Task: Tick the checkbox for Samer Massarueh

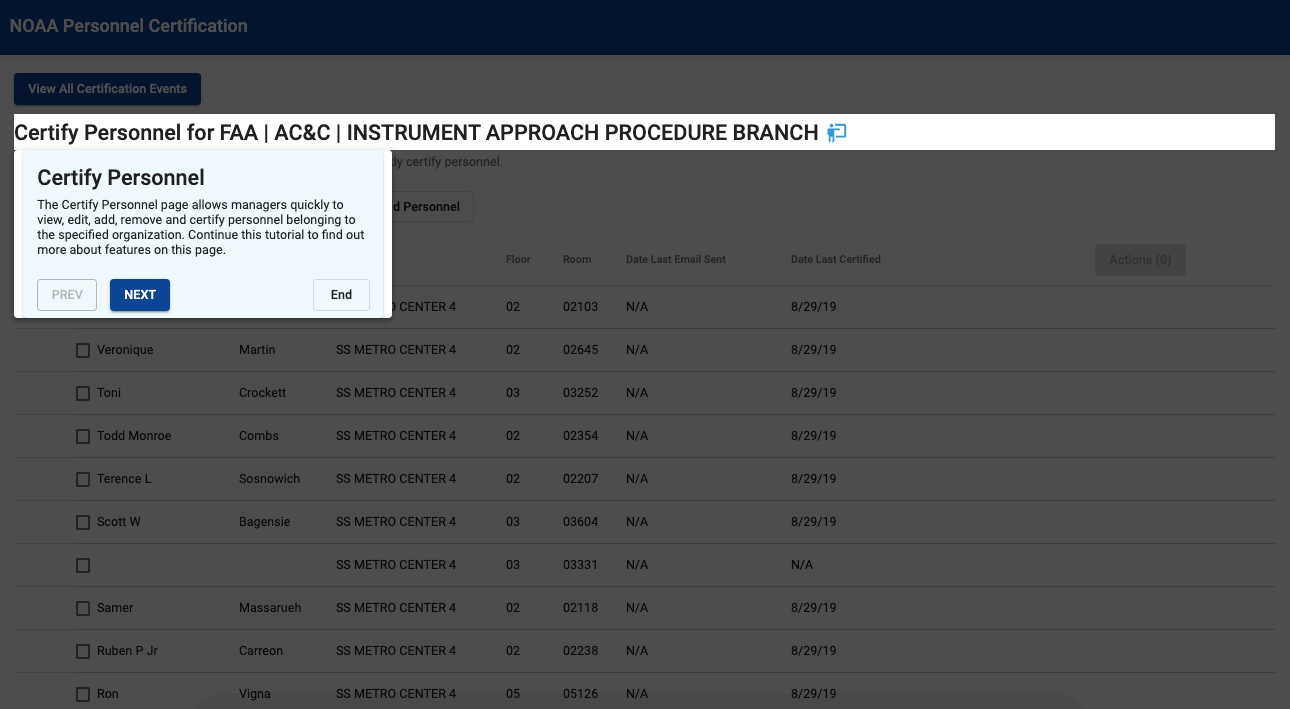Action: (x=83, y=609)
